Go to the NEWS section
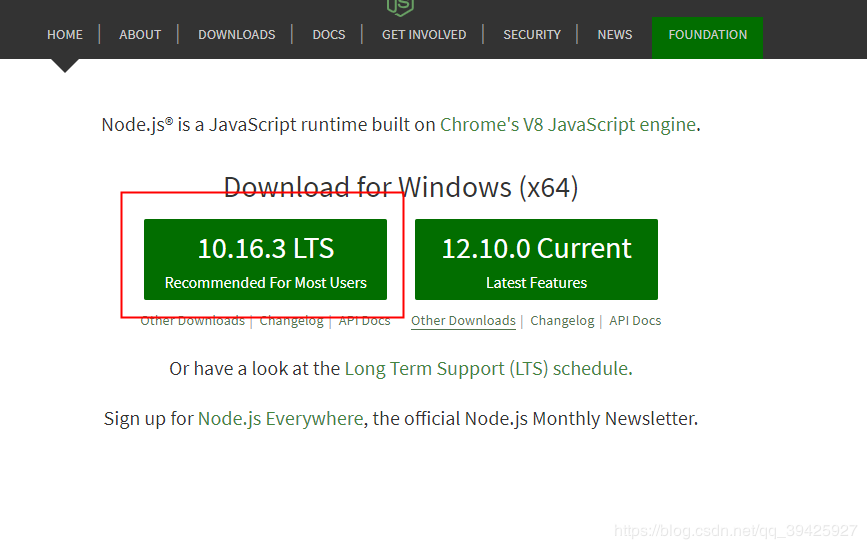 pyautogui.click(x=614, y=35)
